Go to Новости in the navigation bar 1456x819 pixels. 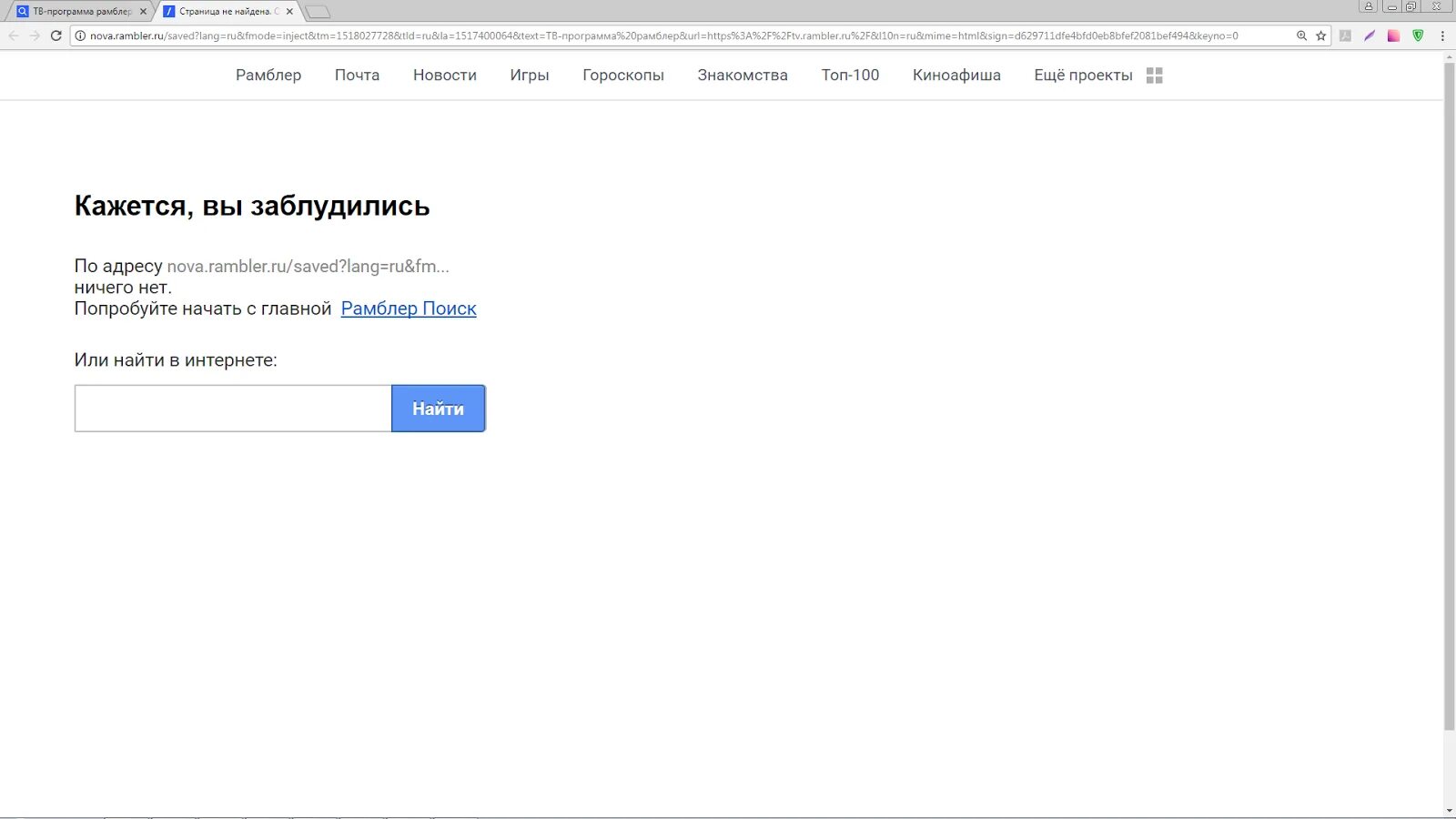(445, 76)
